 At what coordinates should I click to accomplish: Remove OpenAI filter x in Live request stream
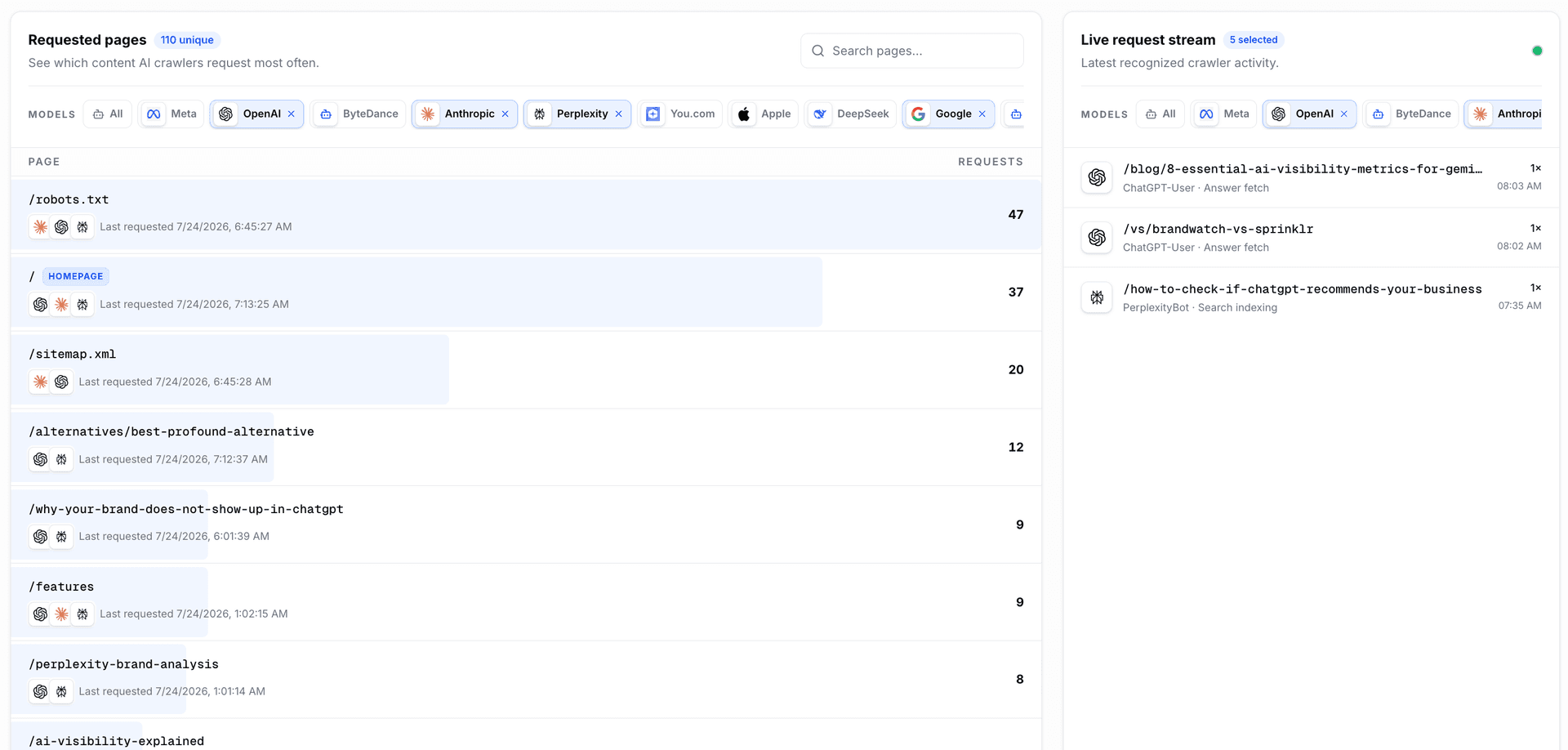pos(1344,114)
